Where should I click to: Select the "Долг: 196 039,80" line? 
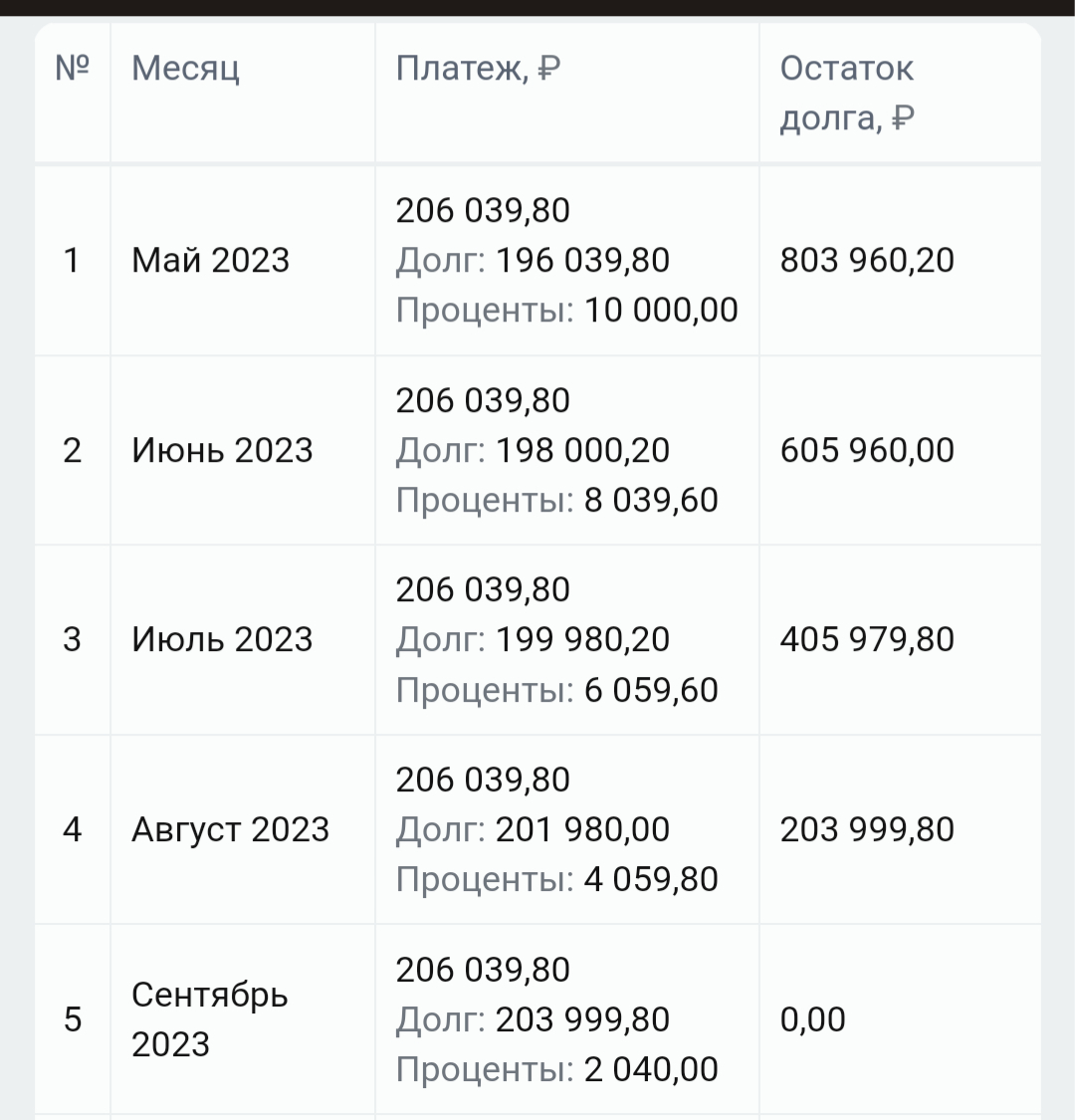click(533, 261)
